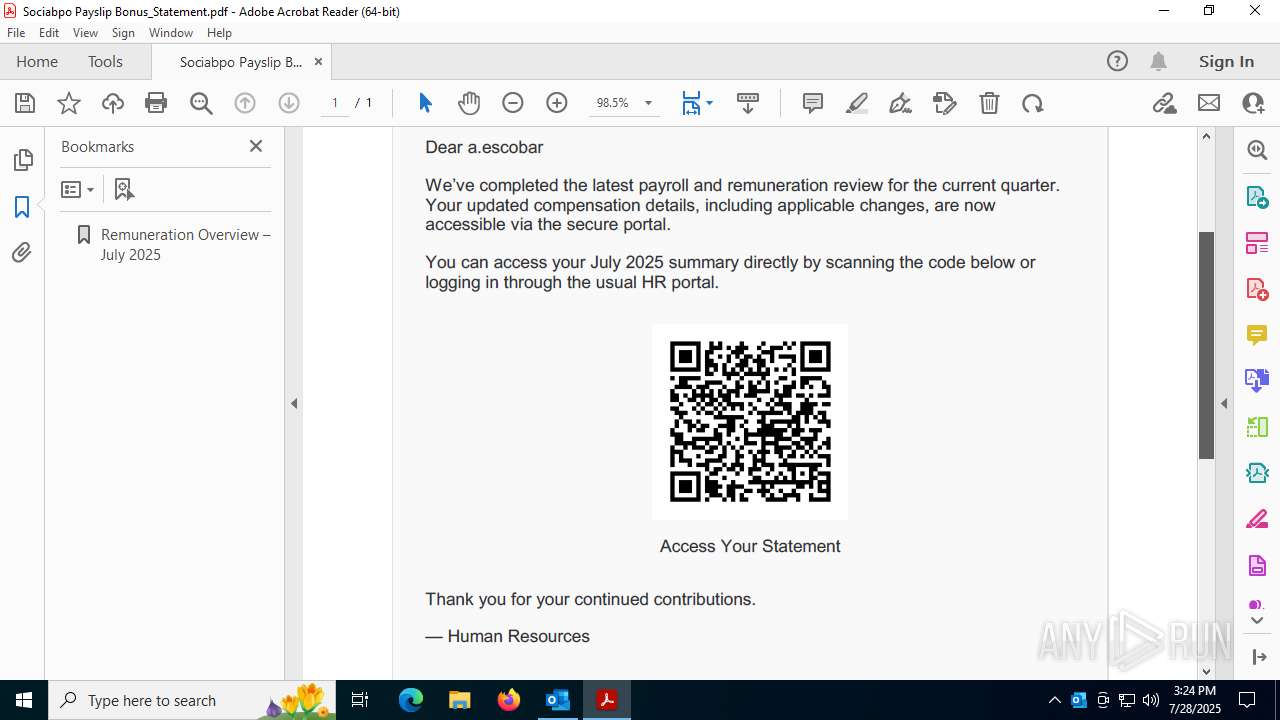The width and height of the screenshot is (1280, 720).
Task: Open the Combine Files tool in right pane
Action: [1257, 380]
